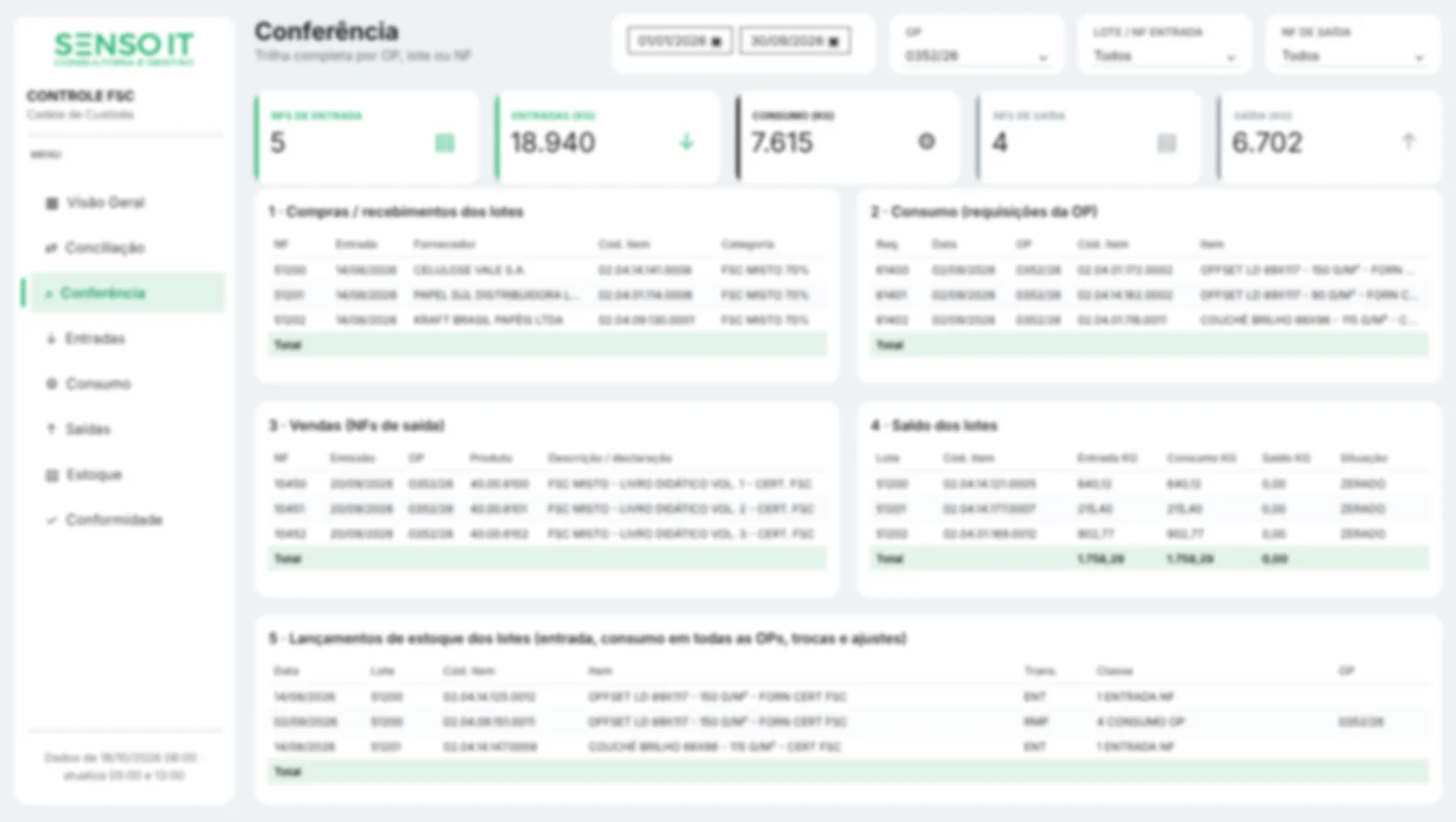
Task: Click the Visão Geral grid icon in sidebar
Action: click(x=52, y=203)
